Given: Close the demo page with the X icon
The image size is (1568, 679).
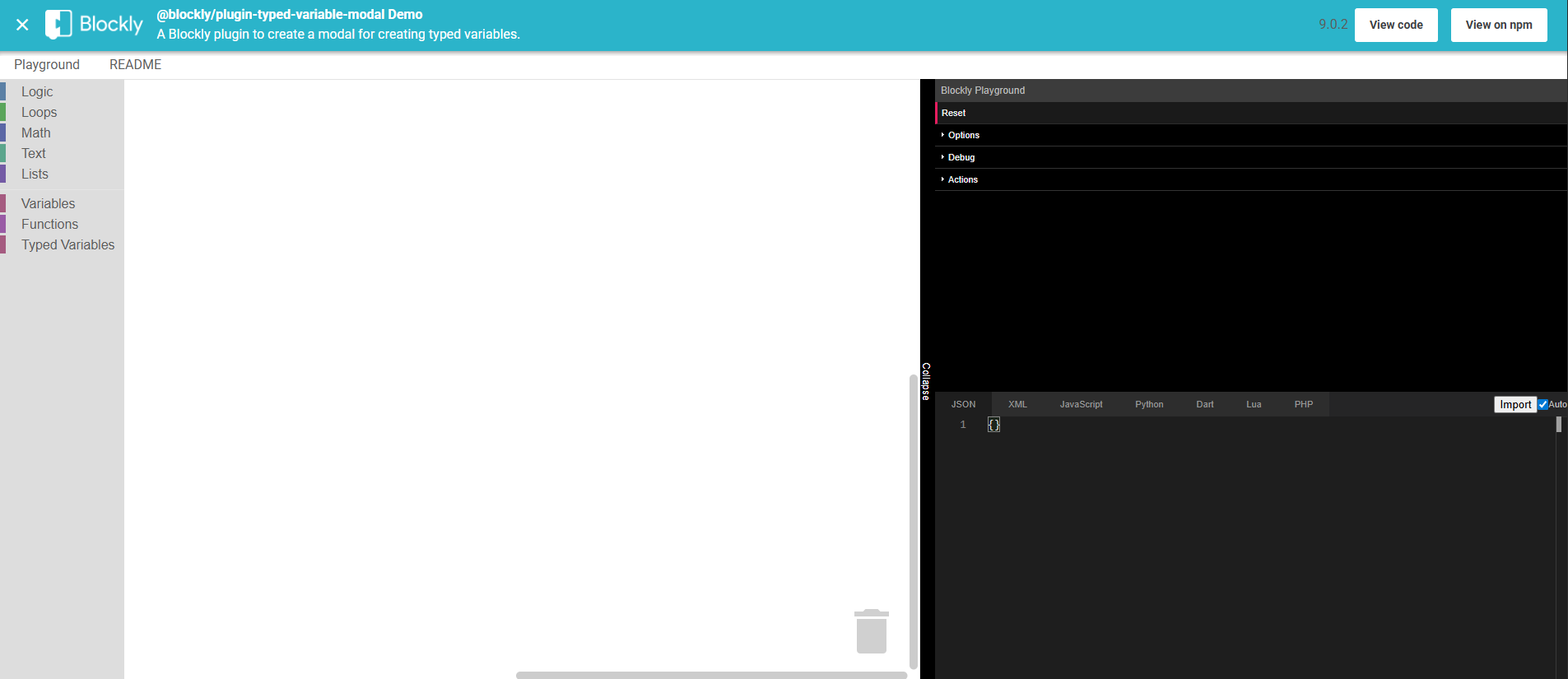Looking at the screenshot, I should (x=22, y=25).
